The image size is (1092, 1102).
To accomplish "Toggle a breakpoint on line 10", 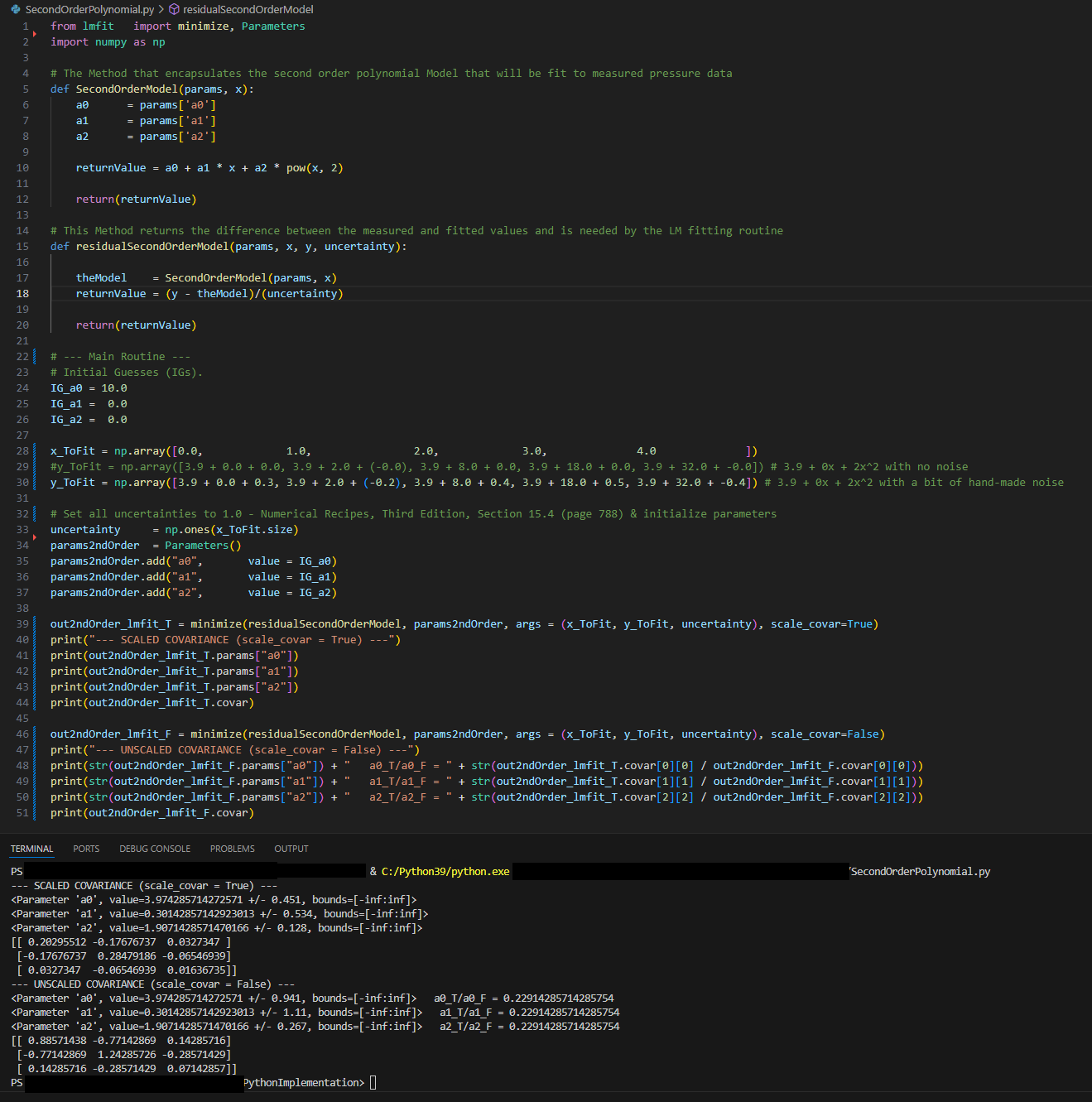I will (12, 167).
